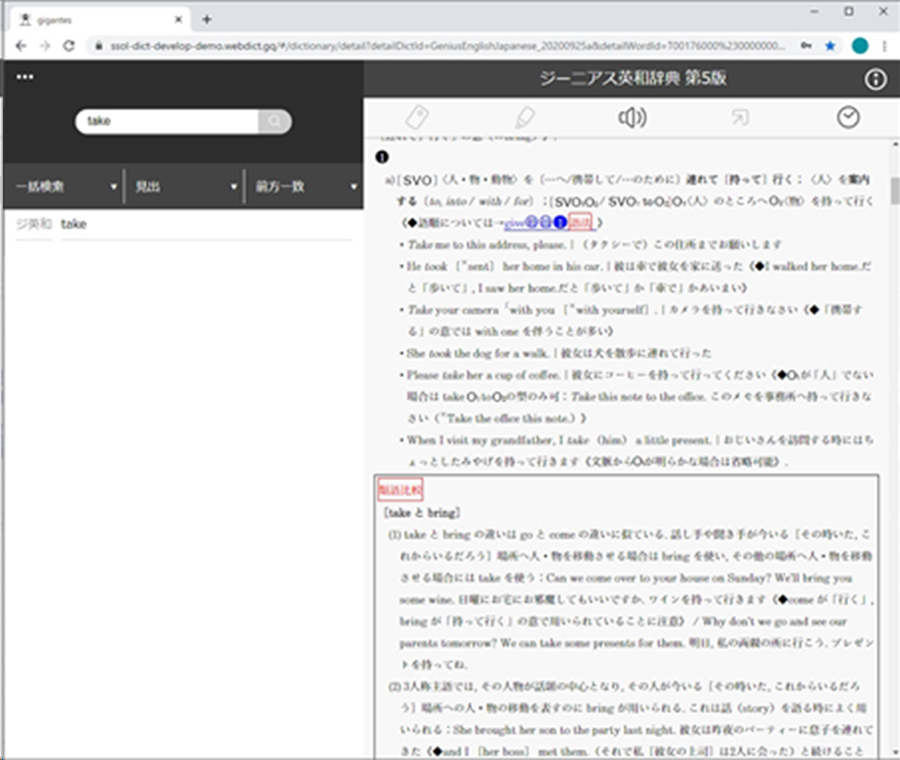The image size is (900, 760).
Task: Click the sentence 'Take me to this address, please.'
Action: [x=487, y=245]
